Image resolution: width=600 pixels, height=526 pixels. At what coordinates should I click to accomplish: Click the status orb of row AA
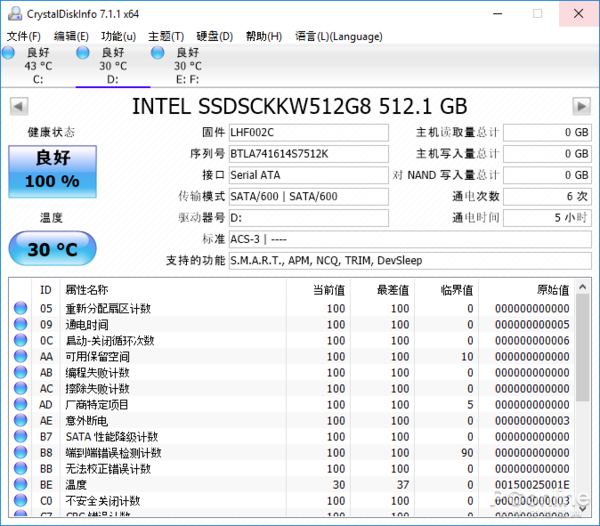[x=21, y=356]
